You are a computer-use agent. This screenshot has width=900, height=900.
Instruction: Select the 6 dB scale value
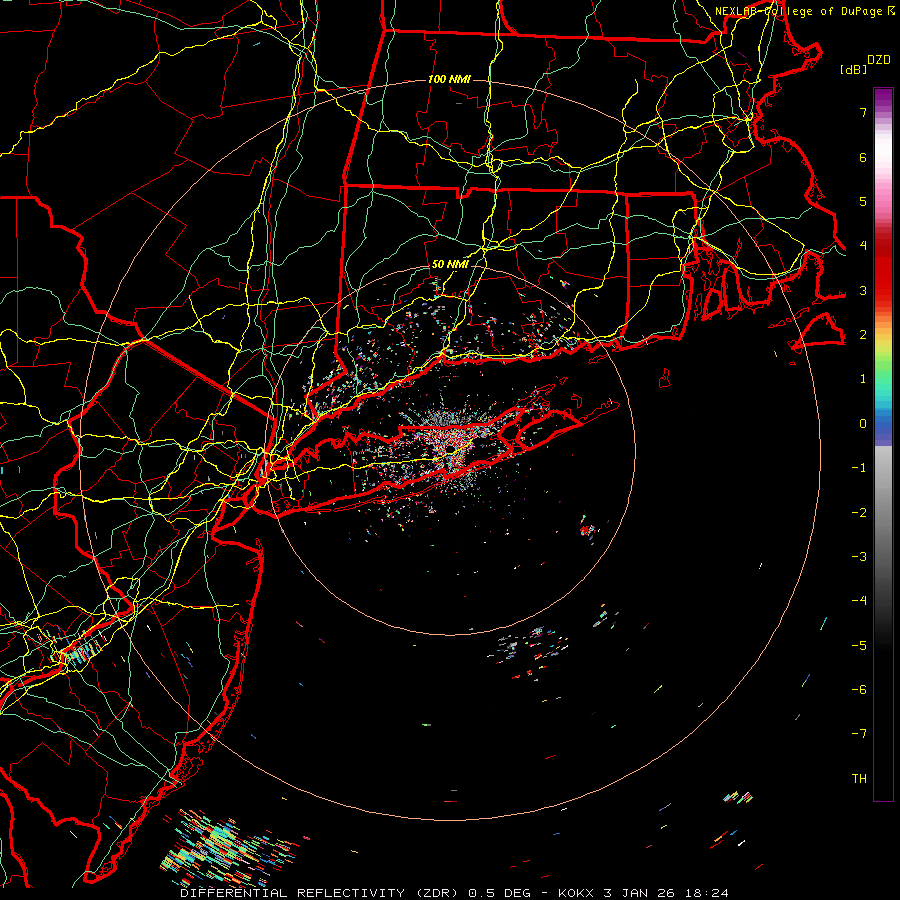(863, 157)
